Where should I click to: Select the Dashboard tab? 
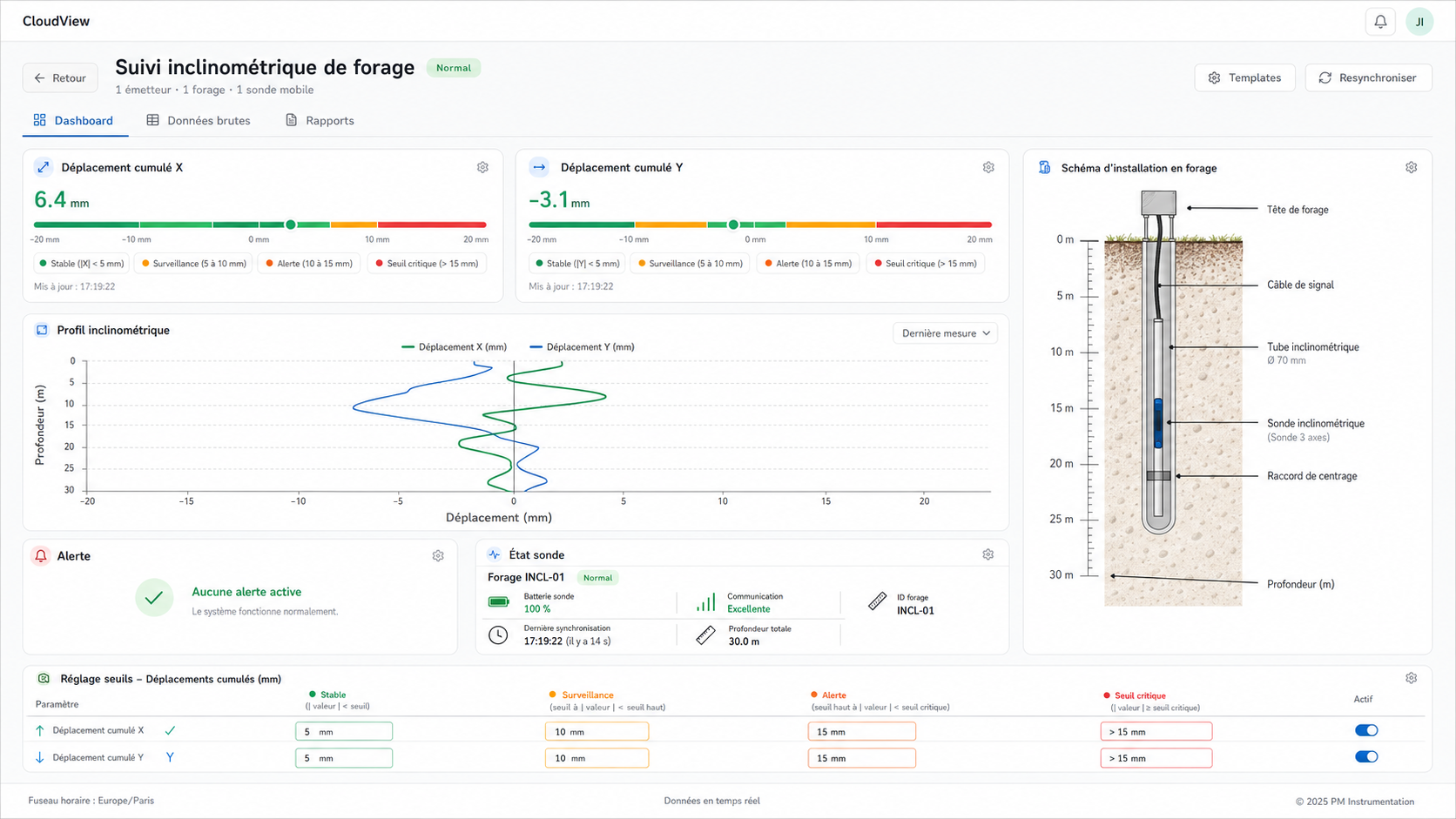click(74, 120)
